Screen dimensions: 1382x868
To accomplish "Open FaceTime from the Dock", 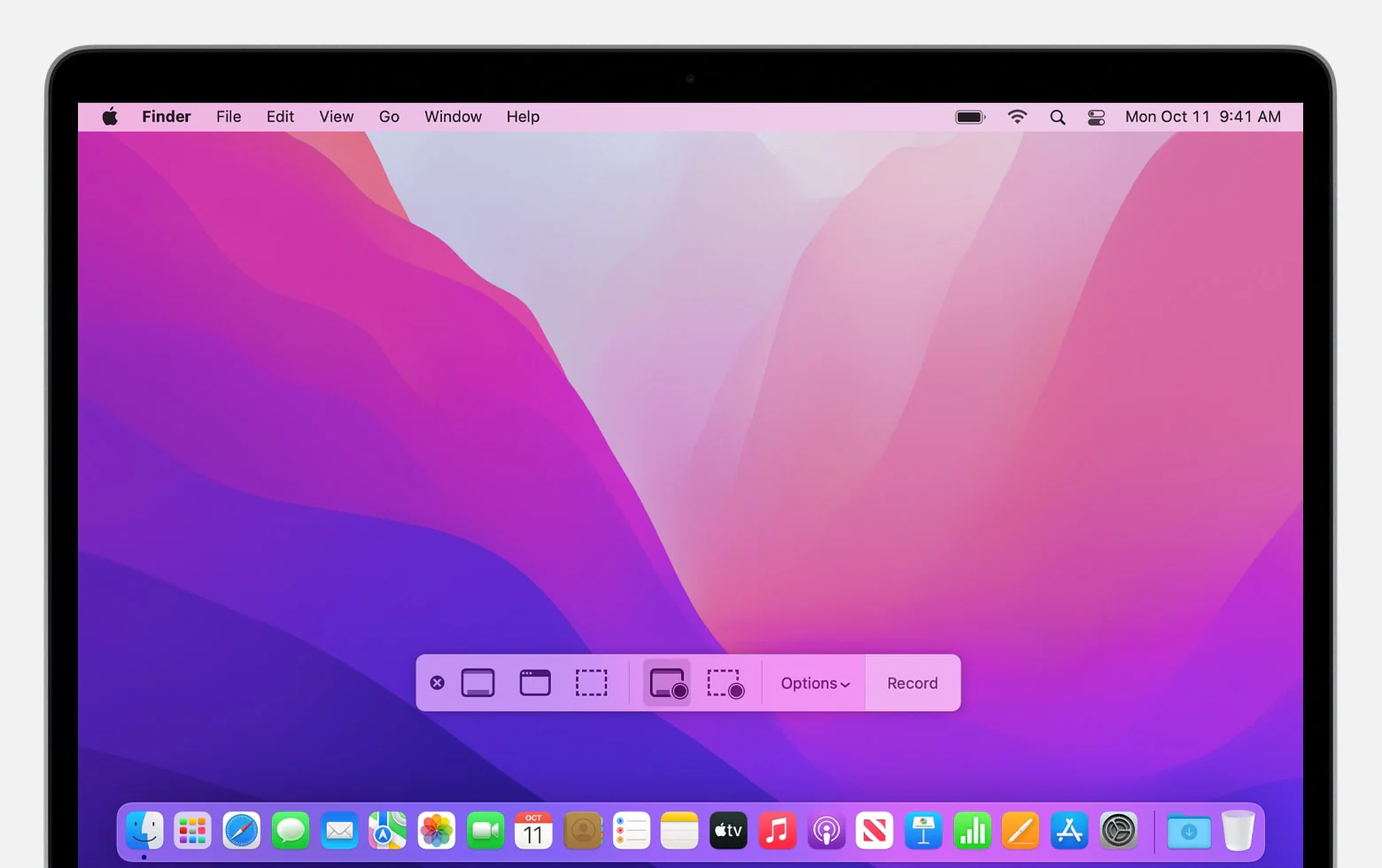I will click(485, 831).
